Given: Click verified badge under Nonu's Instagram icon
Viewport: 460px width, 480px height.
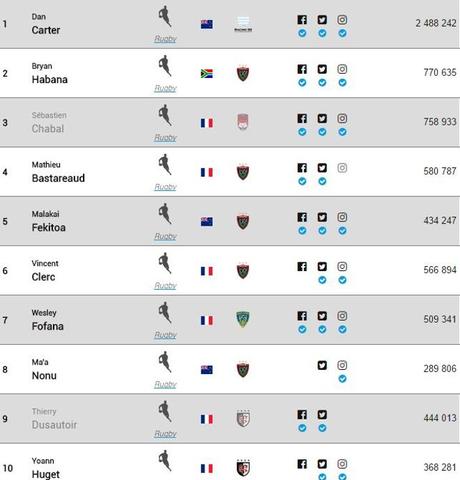Looking at the screenshot, I should coord(342,379).
